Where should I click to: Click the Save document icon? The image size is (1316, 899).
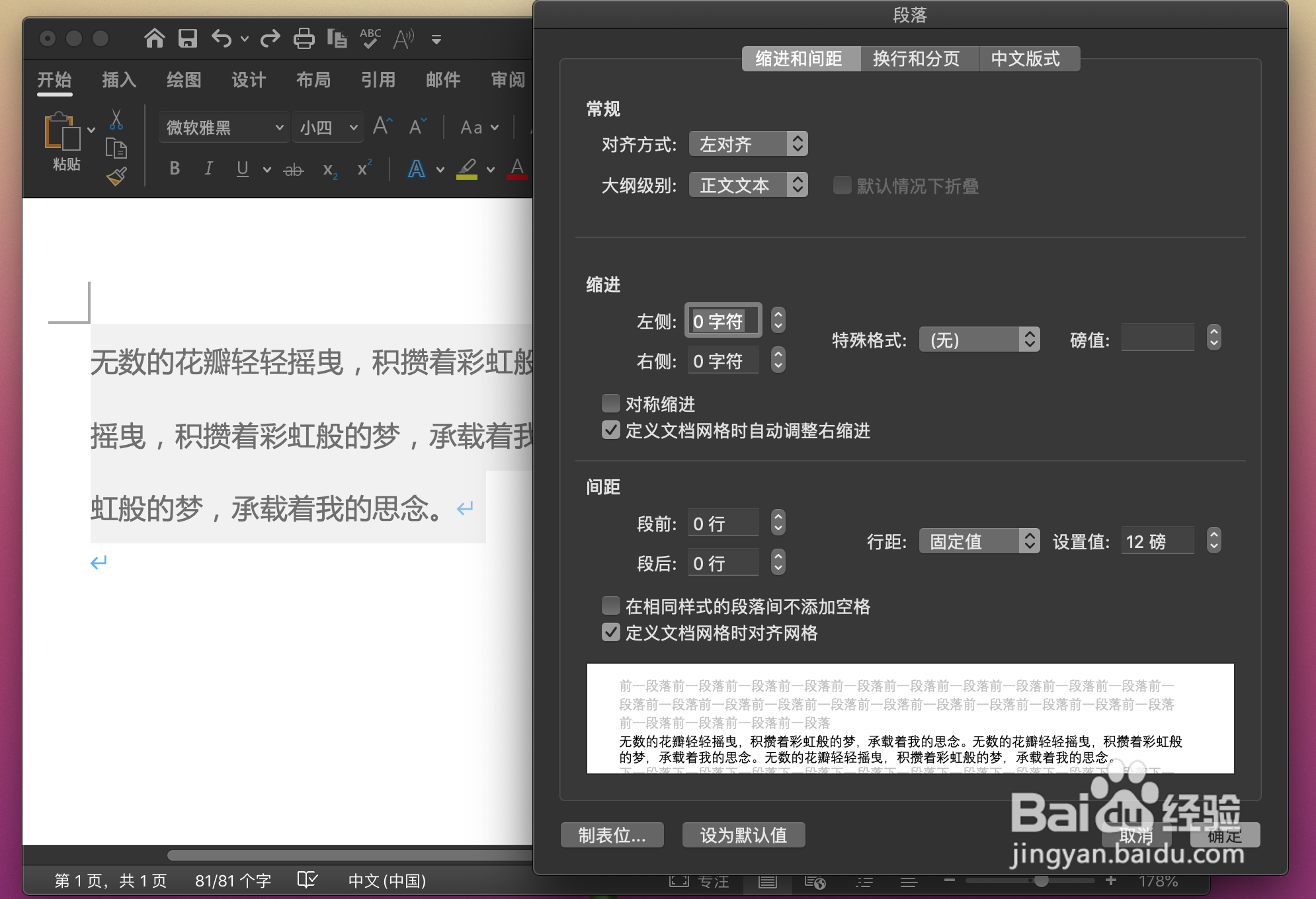[x=188, y=38]
